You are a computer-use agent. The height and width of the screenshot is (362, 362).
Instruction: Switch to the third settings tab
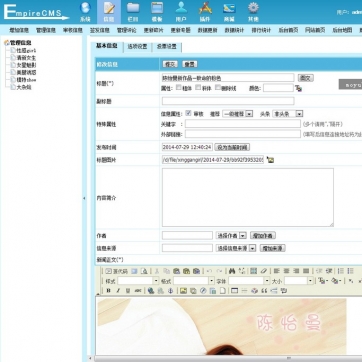[x=167, y=47]
